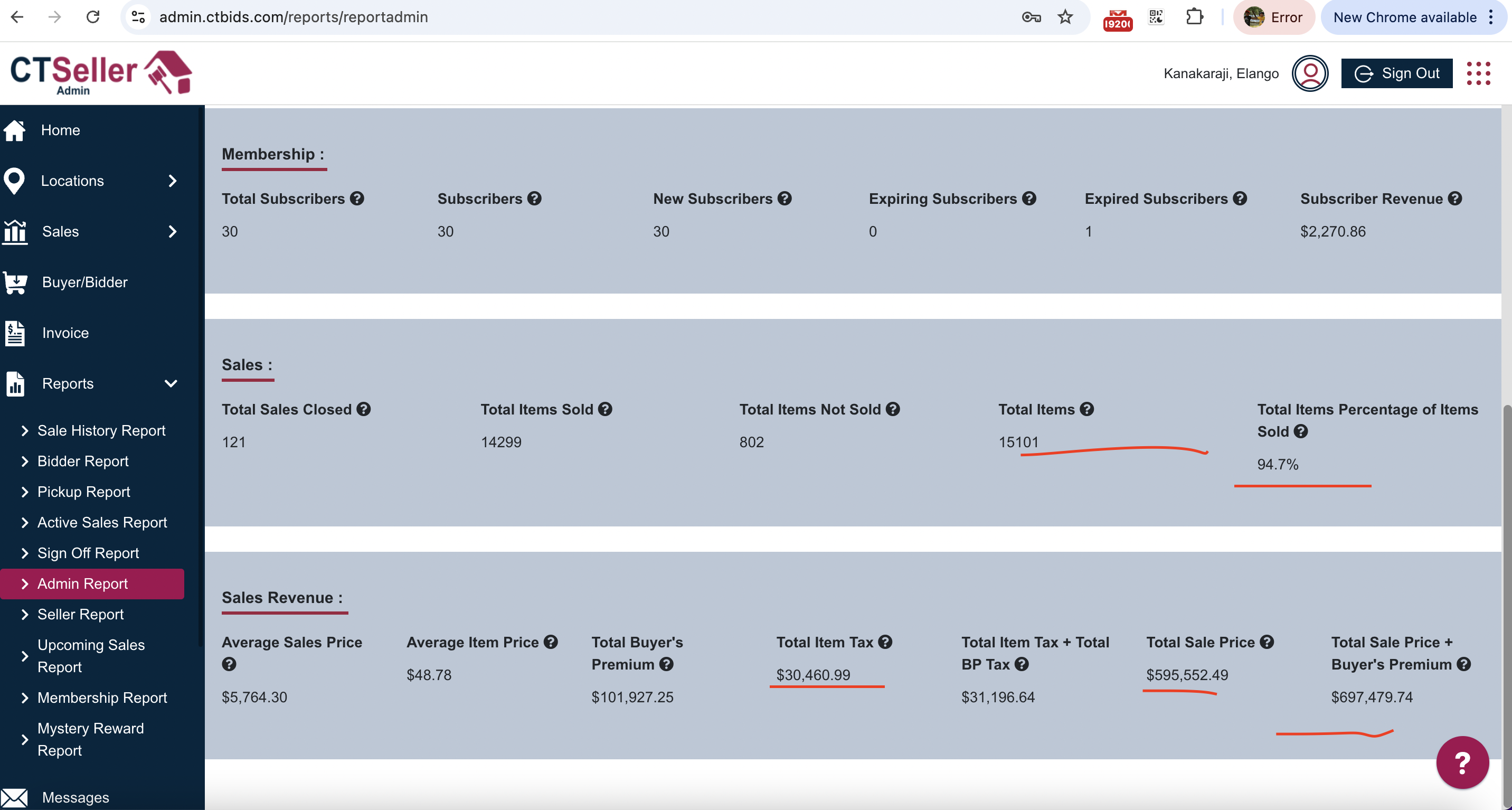Open Sign Off Report
The image size is (1512, 810).
coord(88,553)
